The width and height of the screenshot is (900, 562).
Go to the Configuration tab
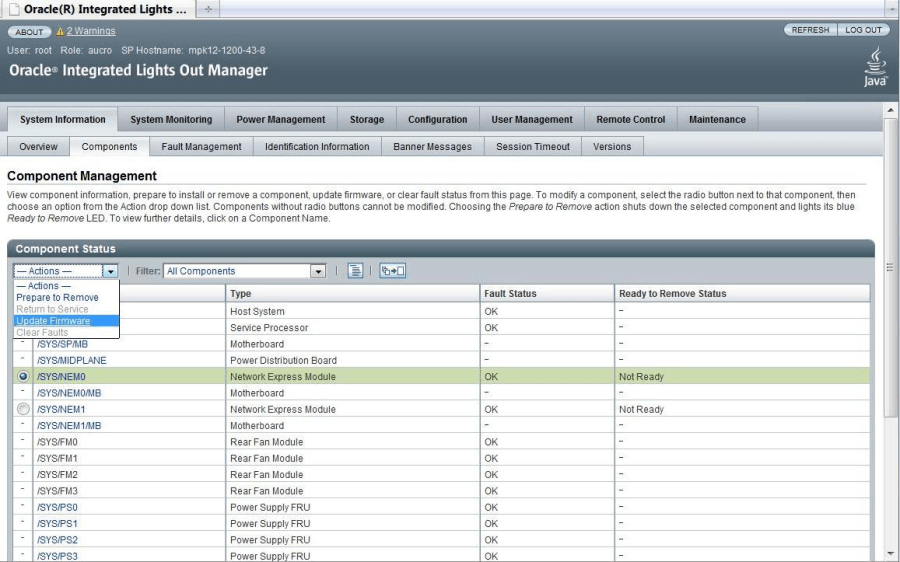tap(437, 119)
